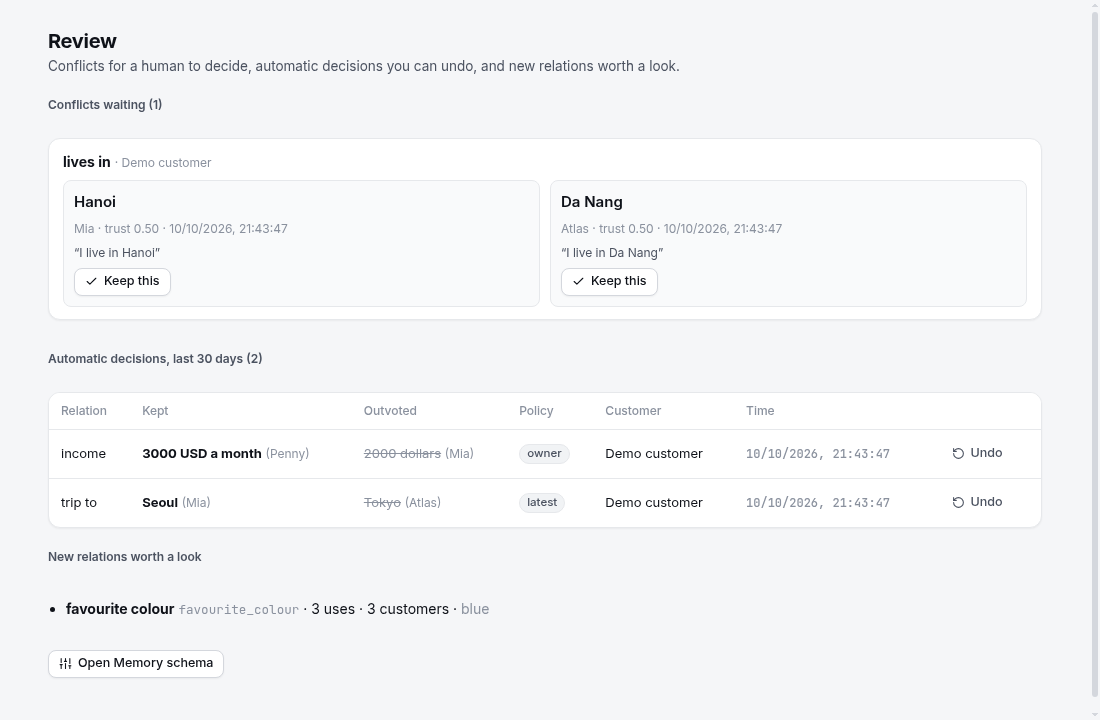
Task: Click the trip to row timestamp
Action: point(817,503)
